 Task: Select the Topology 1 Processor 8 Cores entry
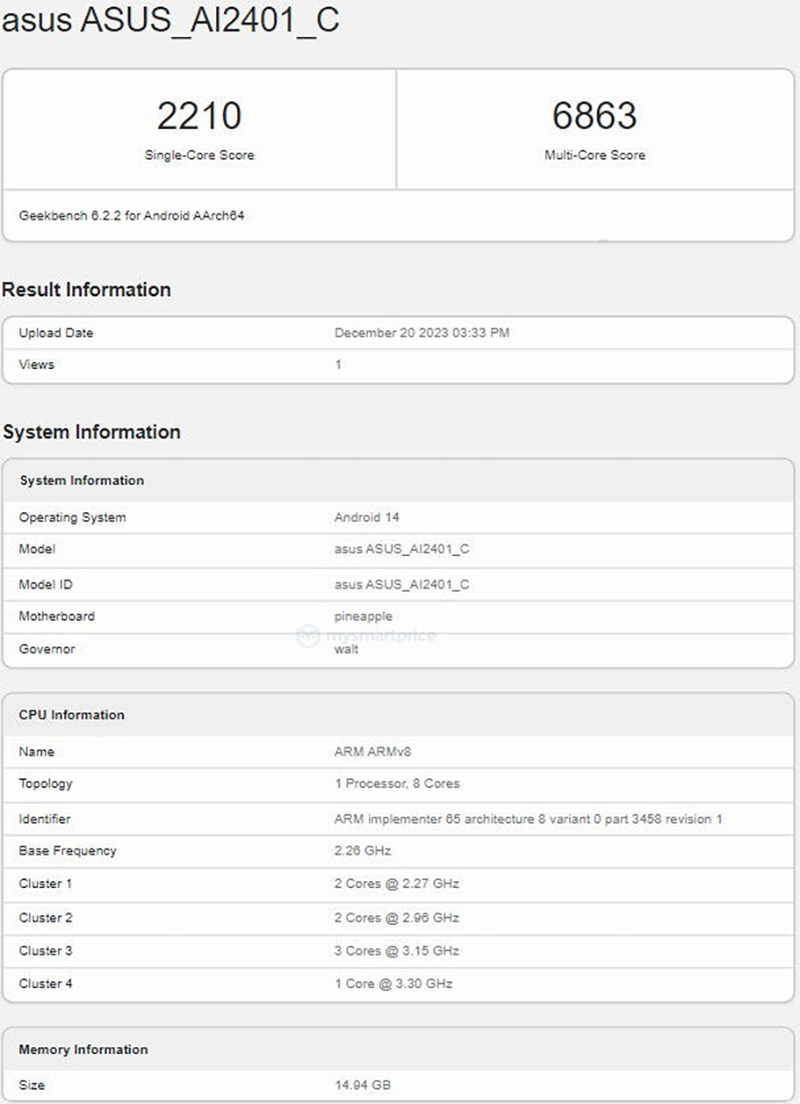tap(394, 784)
